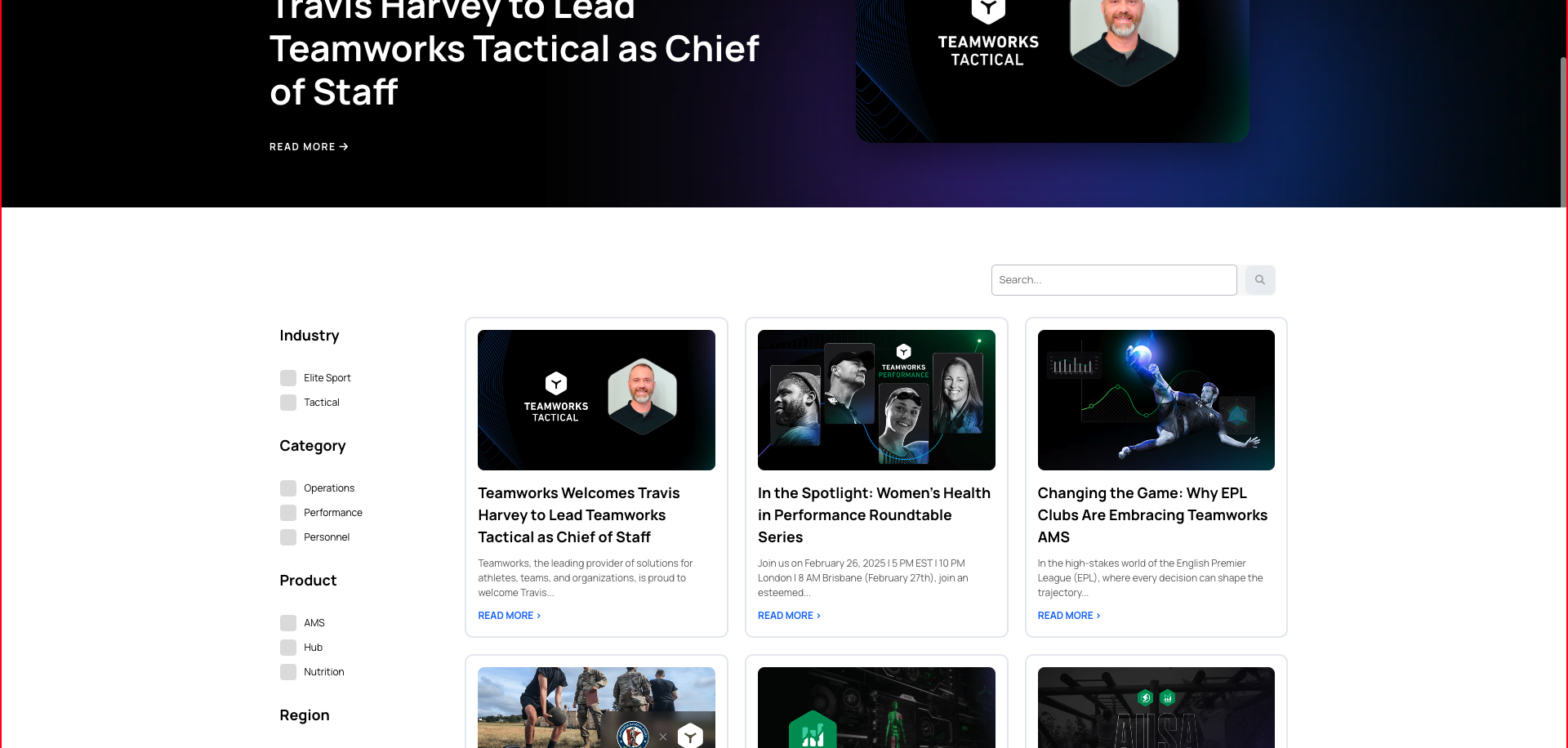1568x748 pixels.
Task: Open Women's Health Roundtable card image
Action: 876,400
